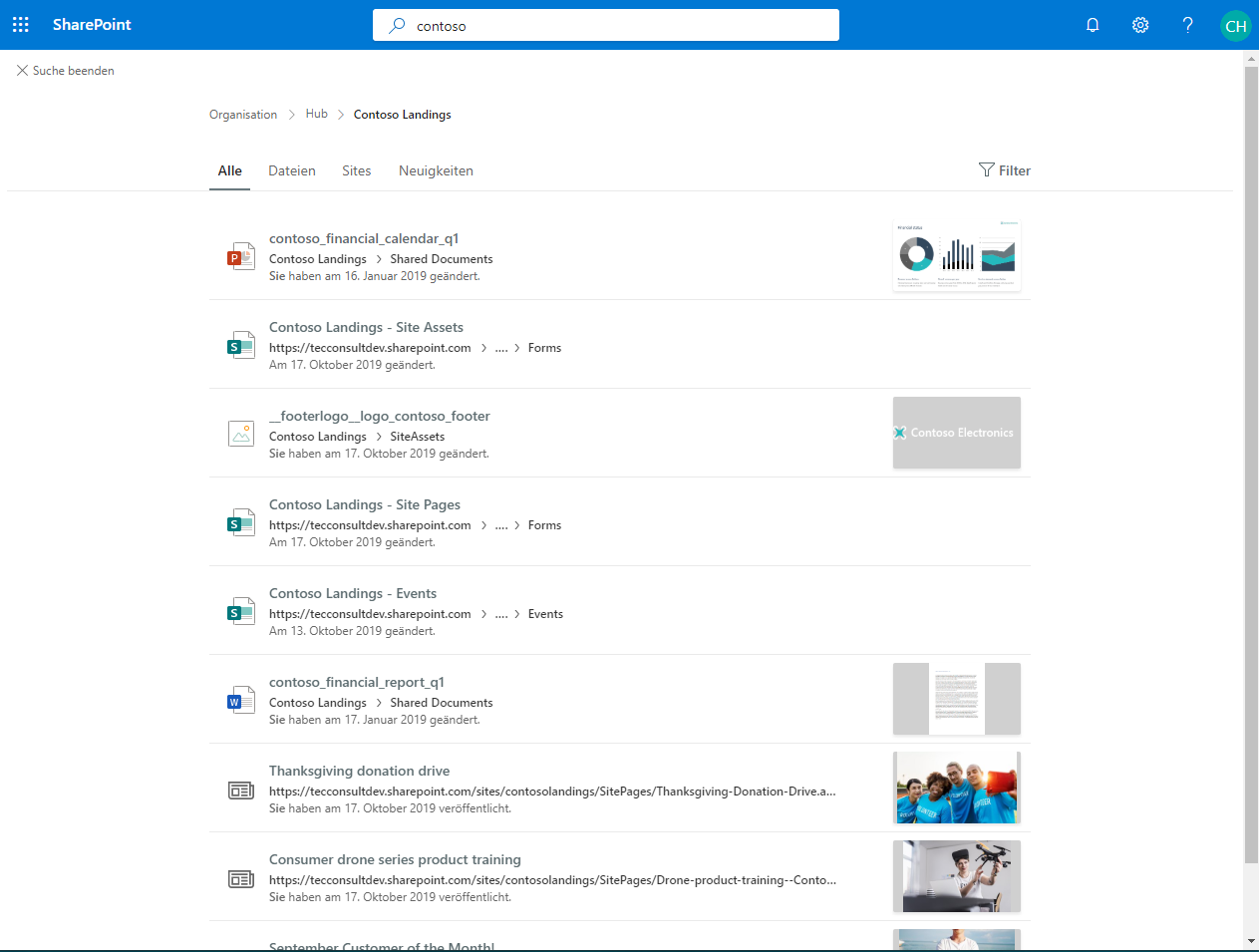Click Contoso Landings path under footer logo
The height and width of the screenshot is (952, 1259).
coord(318,437)
